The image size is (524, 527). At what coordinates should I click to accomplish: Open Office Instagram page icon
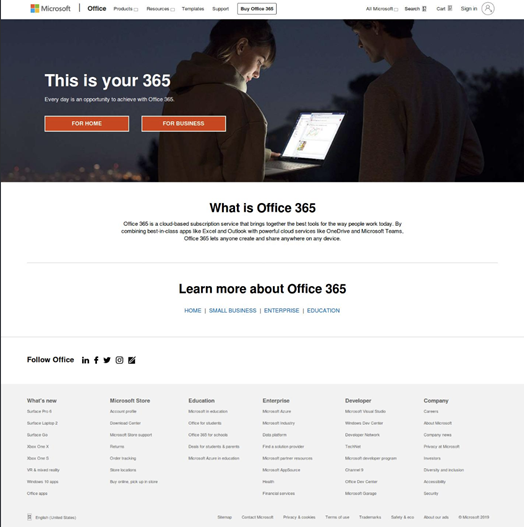tap(119, 360)
